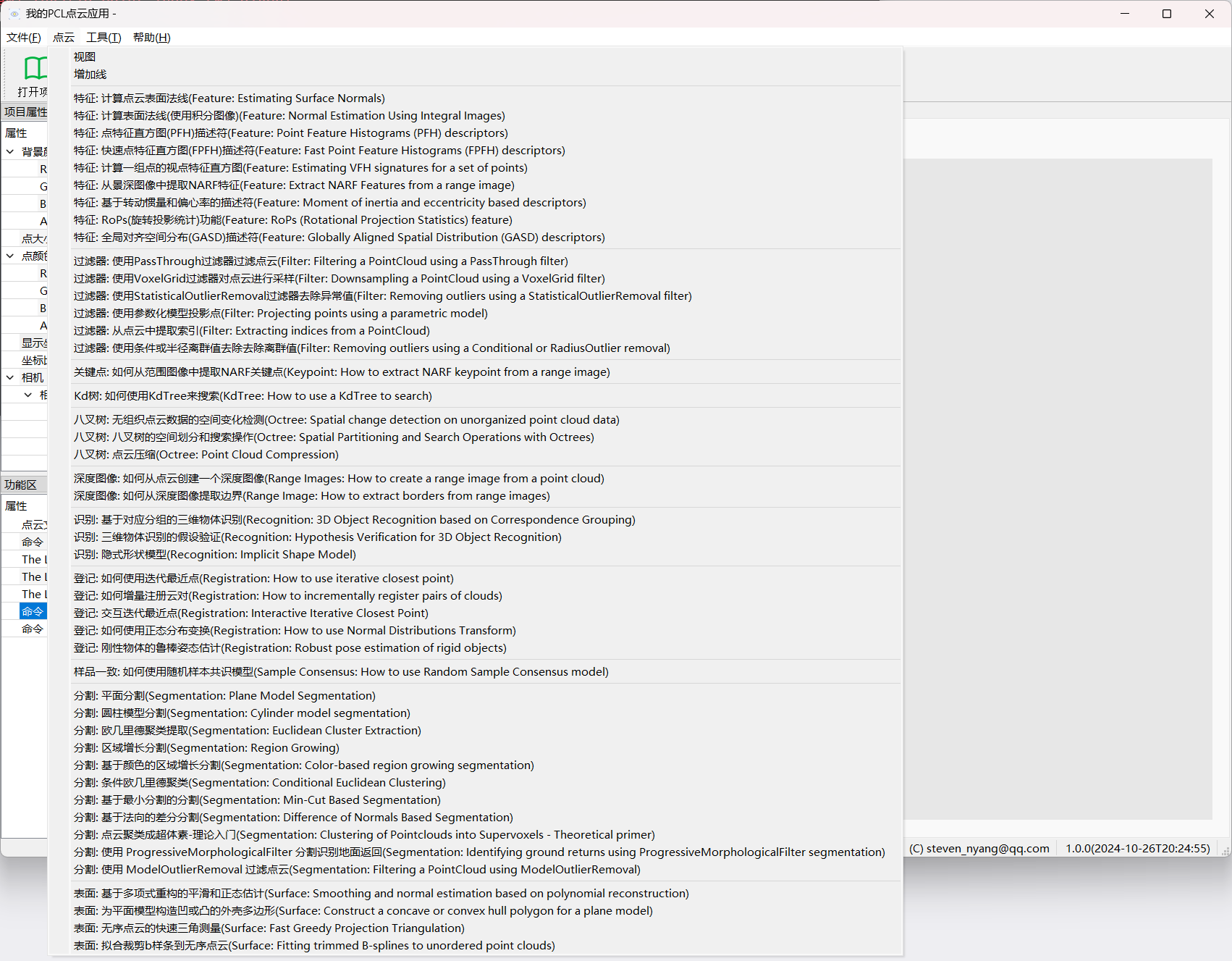The height and width of the screenshot is (961, 1232).
Task: Click the 项目属性 panel header
Action: tap(25, 112)
